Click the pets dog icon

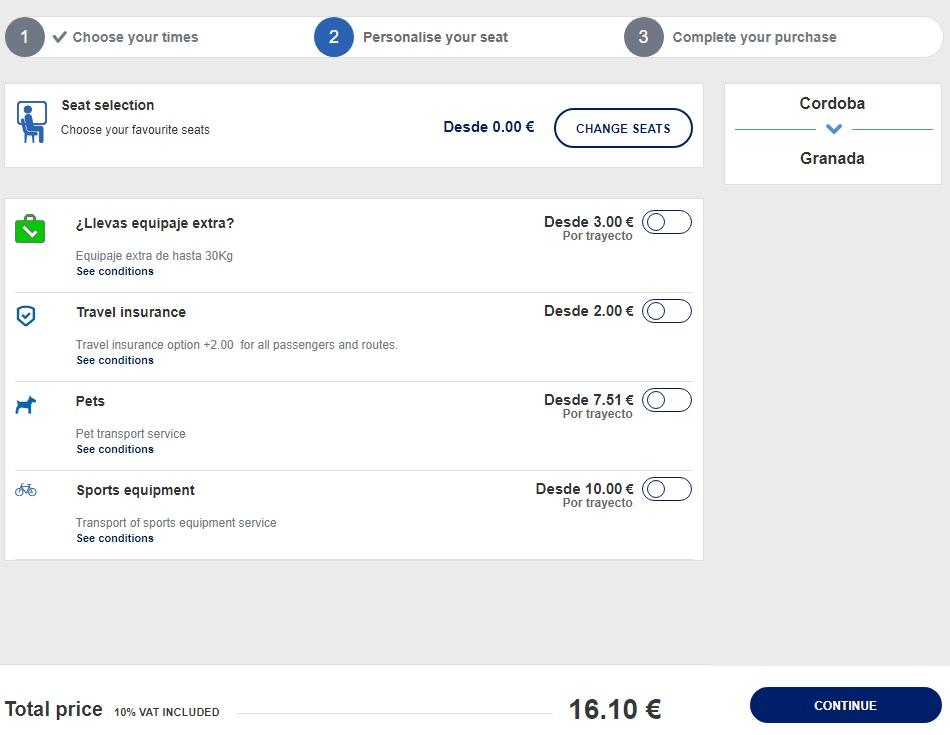25,405
